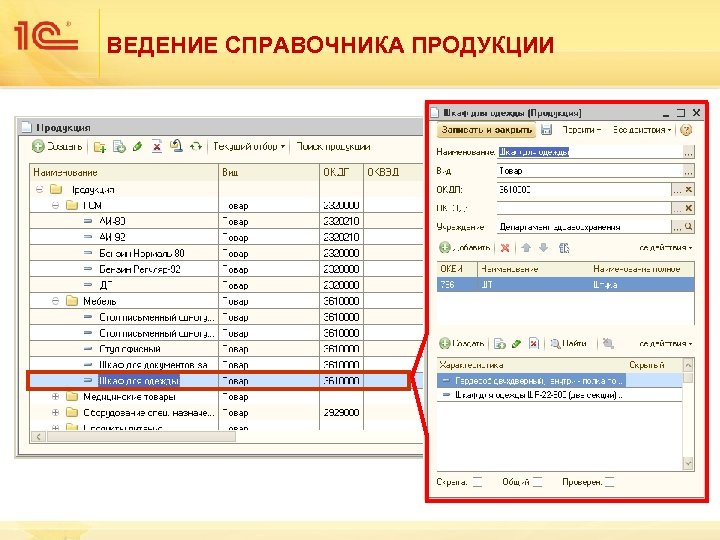
Task: Click the magnifier open icon of Учреждение field
Action: [x=689, y=227]
